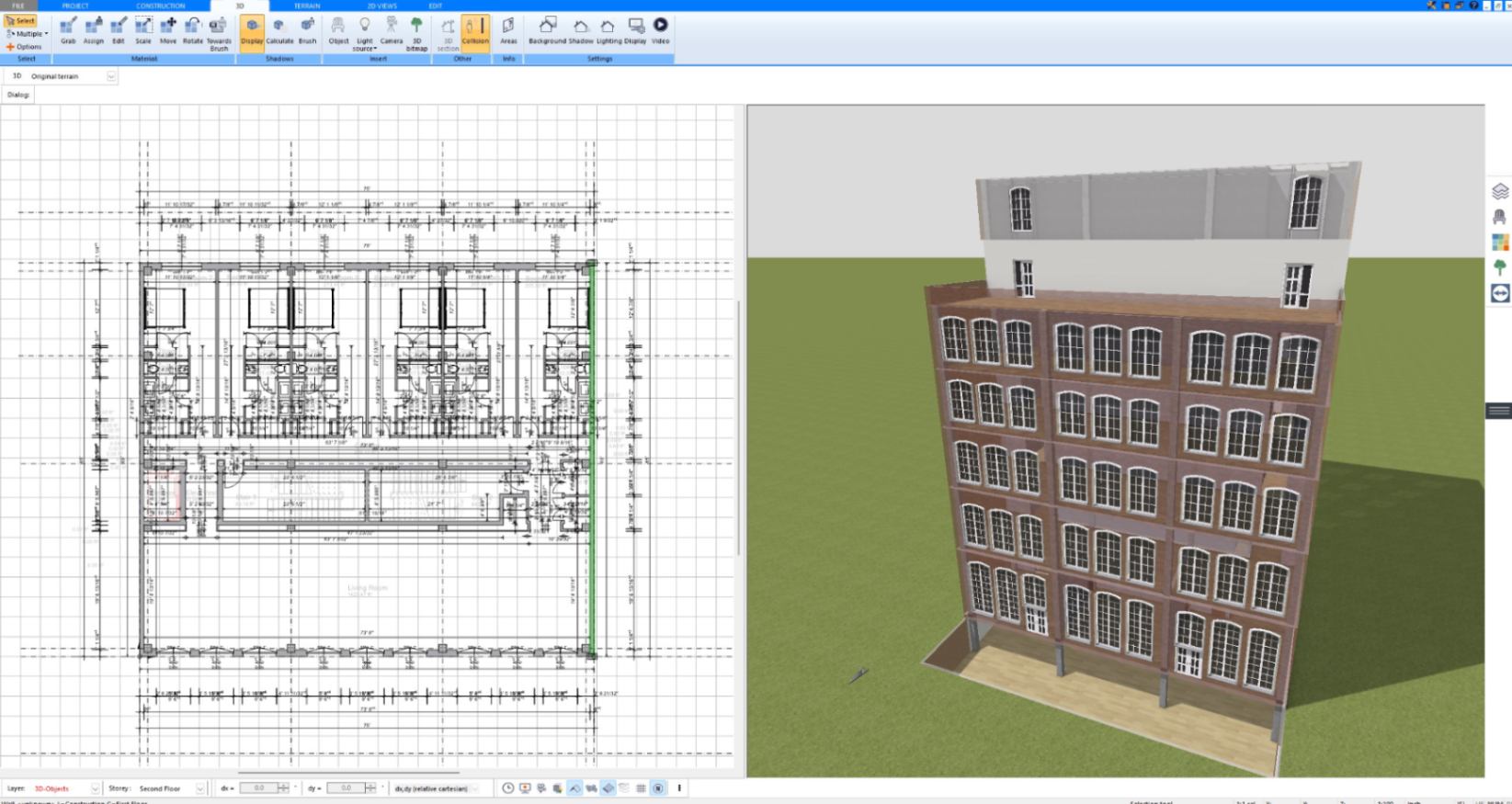Run the shadow Calculate tool
The image size is (1512, 804).
279,30
